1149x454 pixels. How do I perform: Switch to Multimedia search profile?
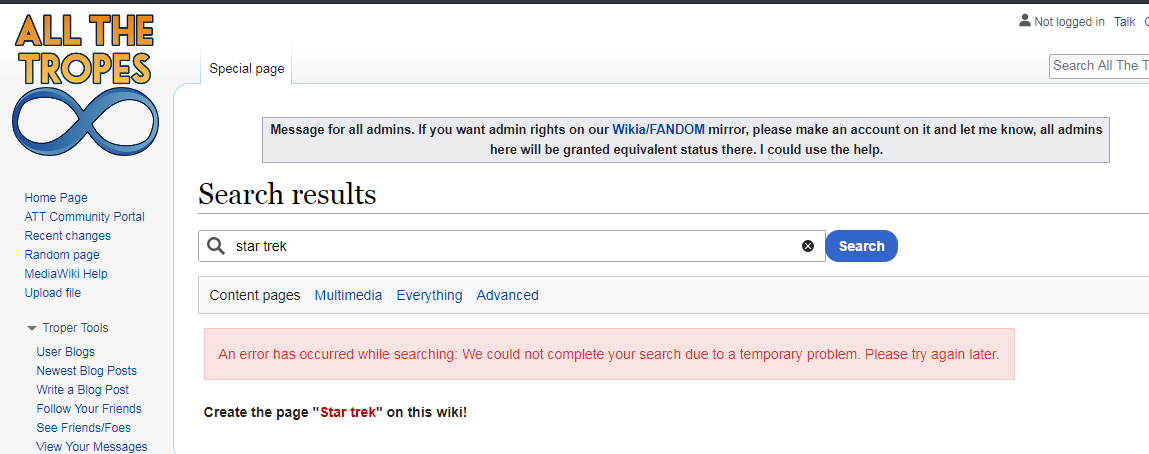(x=348, y=295)
